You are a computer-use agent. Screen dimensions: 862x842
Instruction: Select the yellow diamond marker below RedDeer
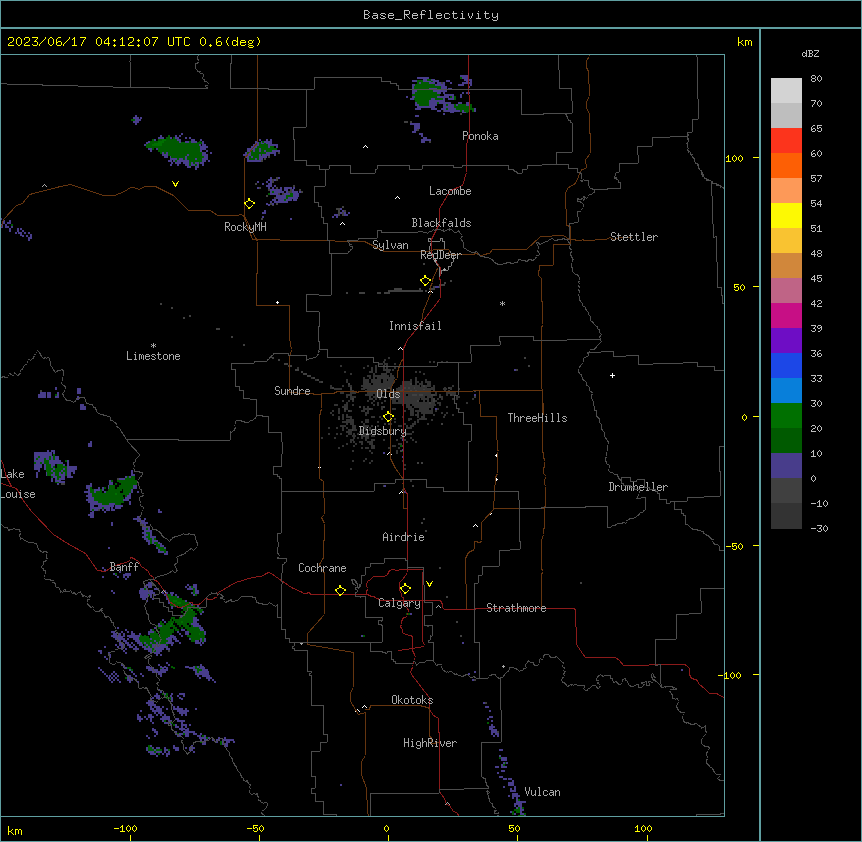(x=426, y=281)
